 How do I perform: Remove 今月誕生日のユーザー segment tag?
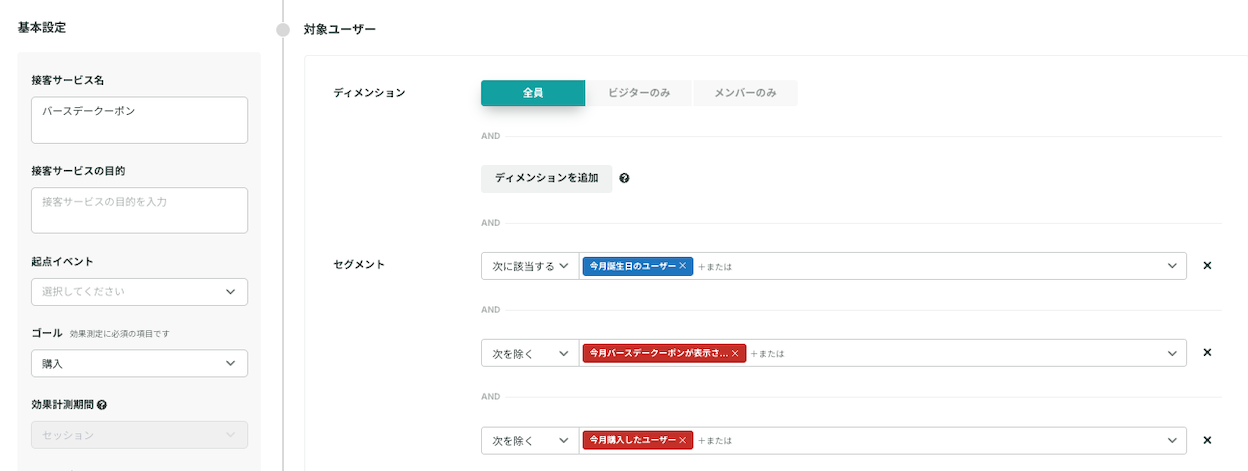(x=683, y=266)
